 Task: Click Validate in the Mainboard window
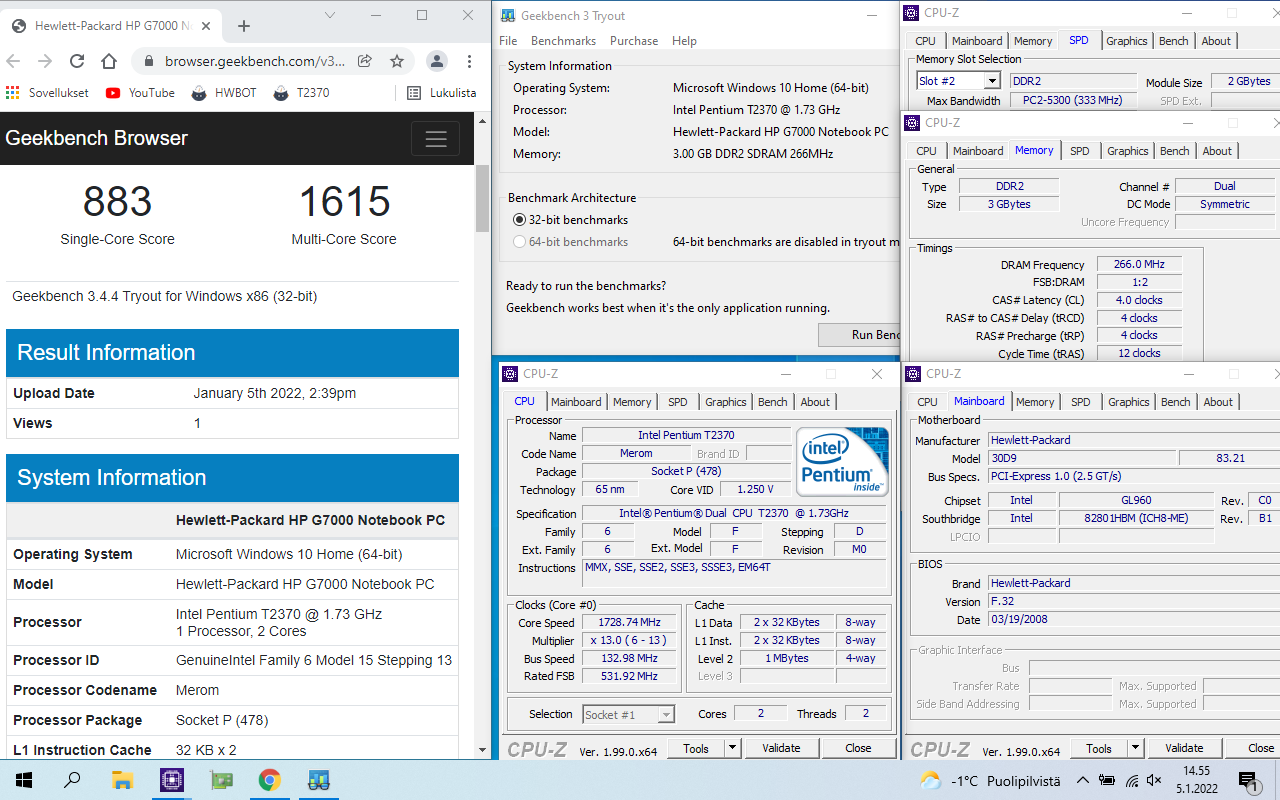pos(1184,748)
